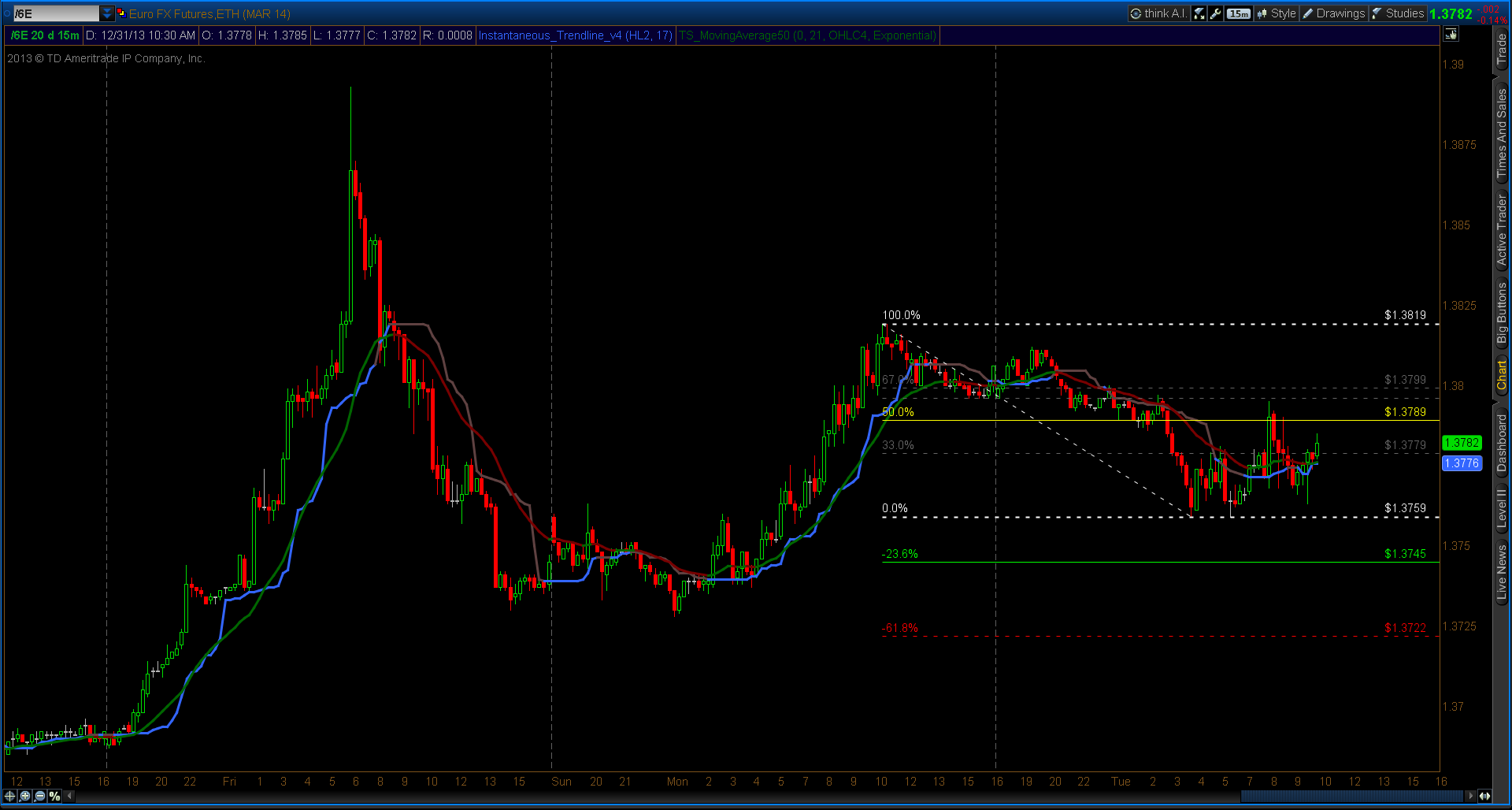Click the blue 1.3776 price bubble
The image size is (1512, 810).
coord(1462,463)
